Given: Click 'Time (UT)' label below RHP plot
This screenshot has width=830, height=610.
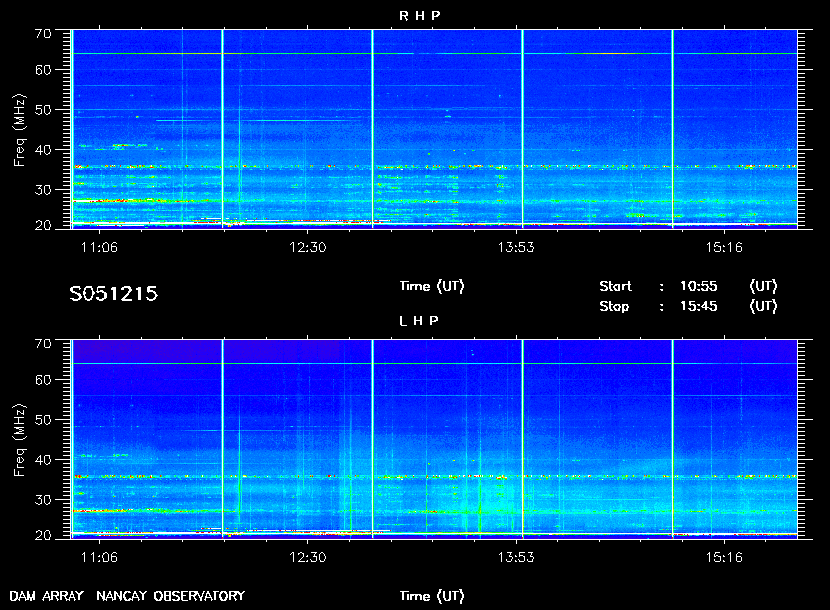Looking at the screenshot, I should (x=432, y=286).
